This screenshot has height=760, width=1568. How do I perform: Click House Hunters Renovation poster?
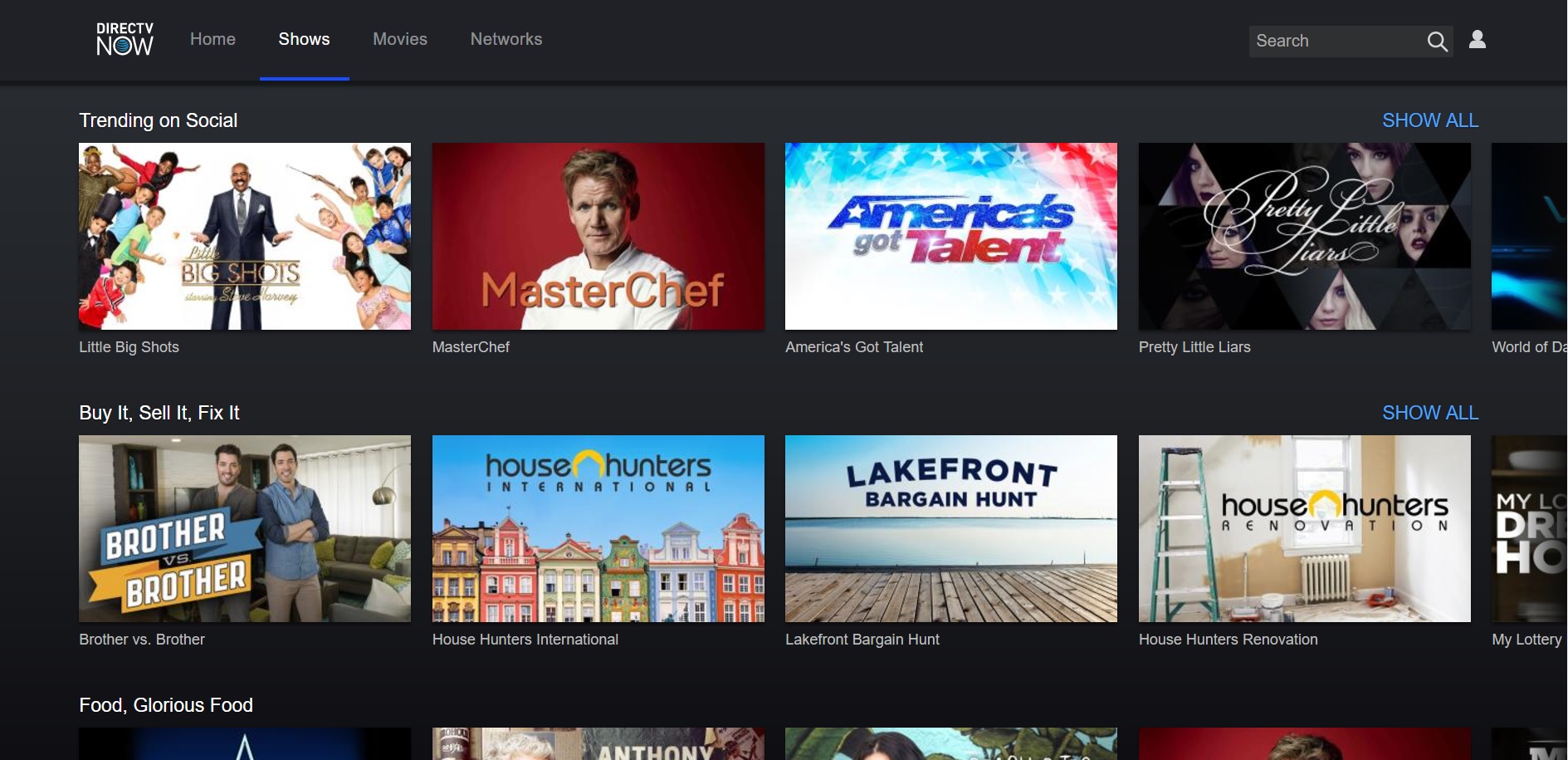coord(1304,528)
